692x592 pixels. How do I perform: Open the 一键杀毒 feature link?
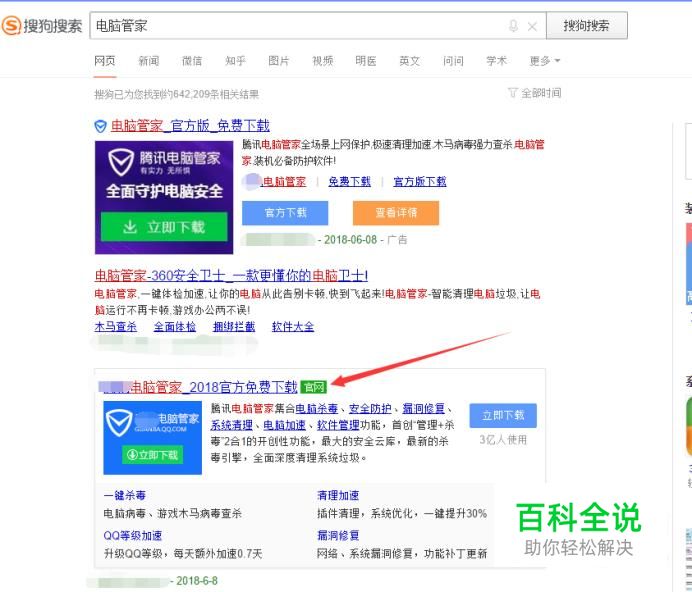124,495
